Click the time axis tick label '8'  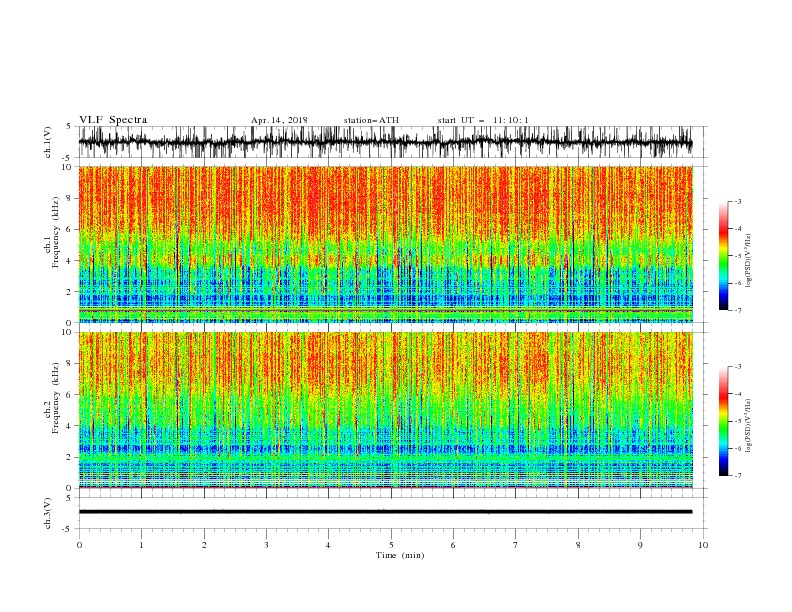(x=578, y=545)
